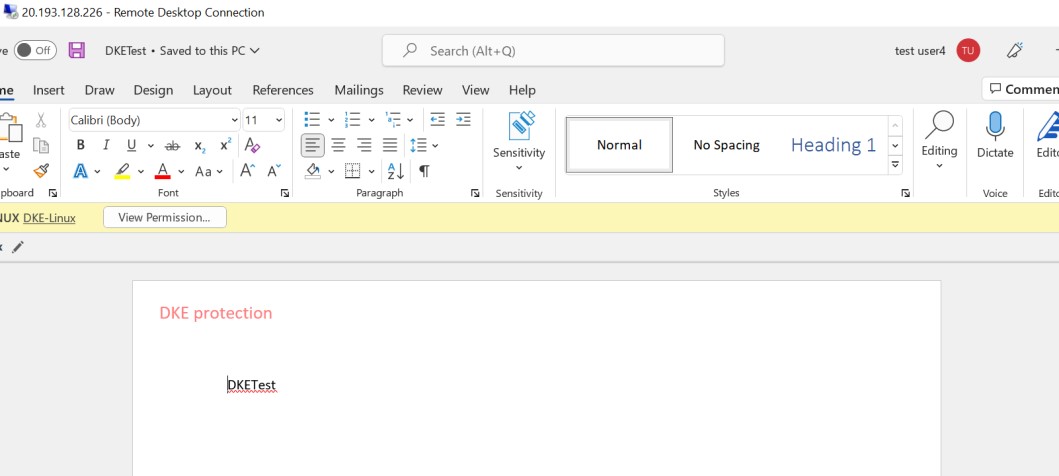Decrease font size
The image size is (1059, 476).
coord(273,171)
